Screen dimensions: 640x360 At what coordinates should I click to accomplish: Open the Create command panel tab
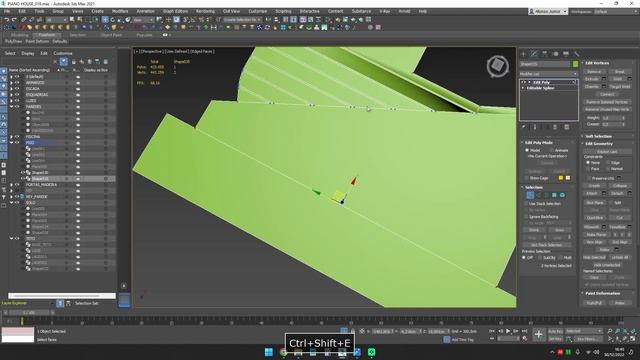pos(524,54)
